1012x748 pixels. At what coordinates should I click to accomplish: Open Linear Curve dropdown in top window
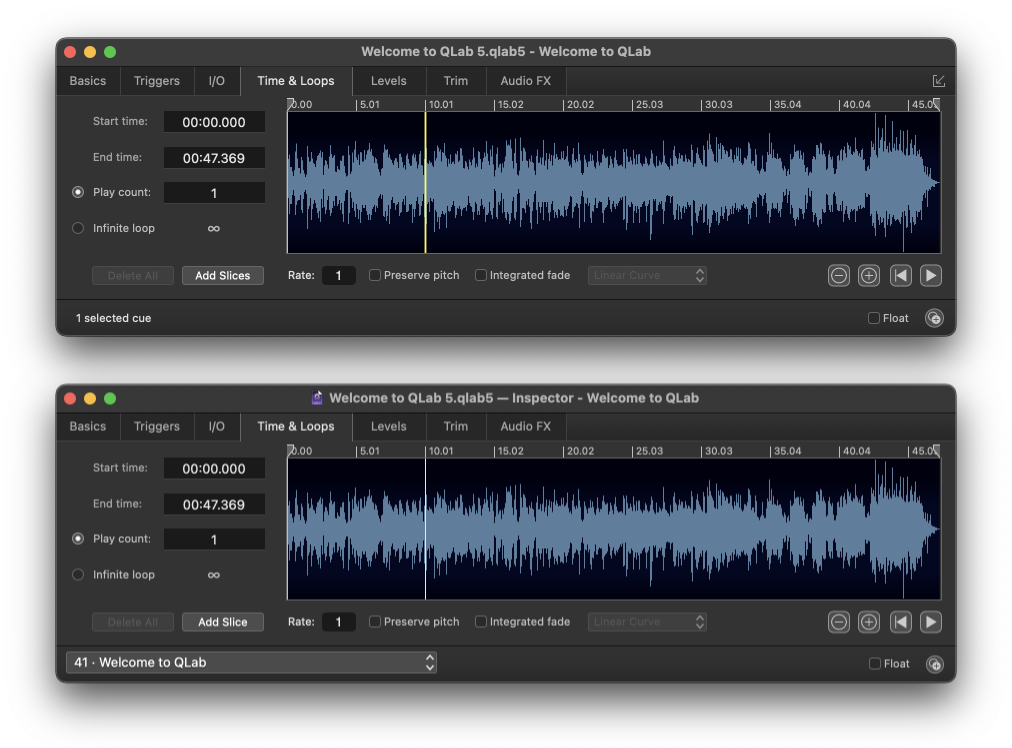pyautogui.click(x=647, y=276)
